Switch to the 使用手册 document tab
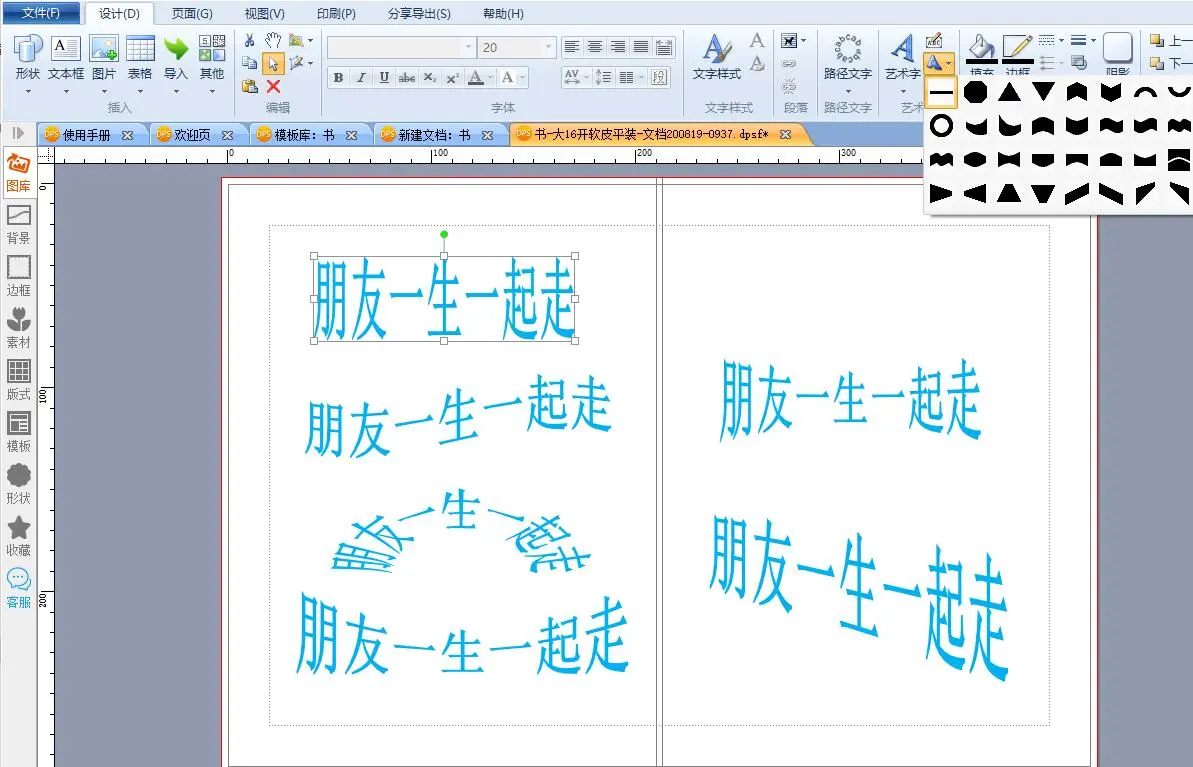This screenshot has width=1193, height=767. click(x=87, y=135)
